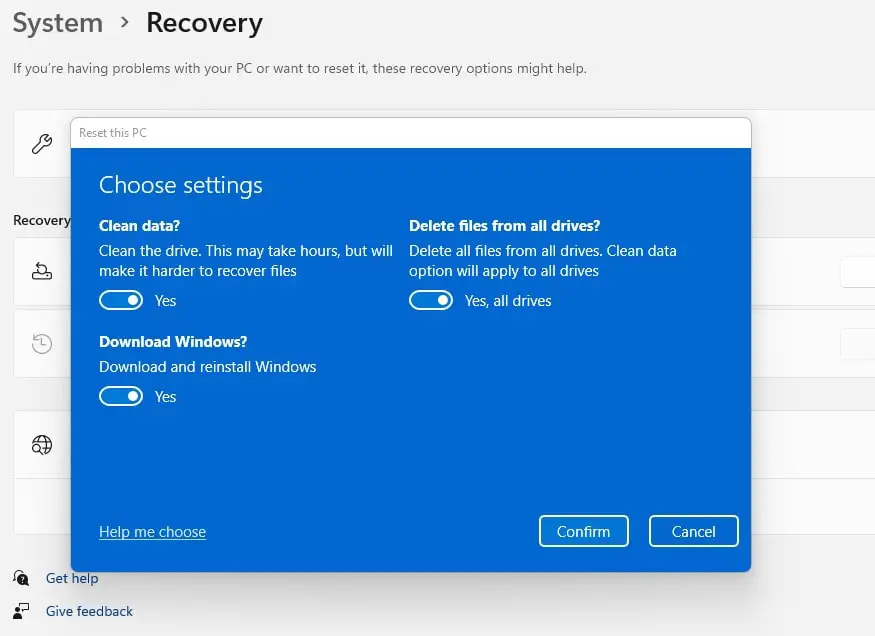Select the Recovery breadcrumb heading
Screen dimensions: 875x636
click(204, 23)
